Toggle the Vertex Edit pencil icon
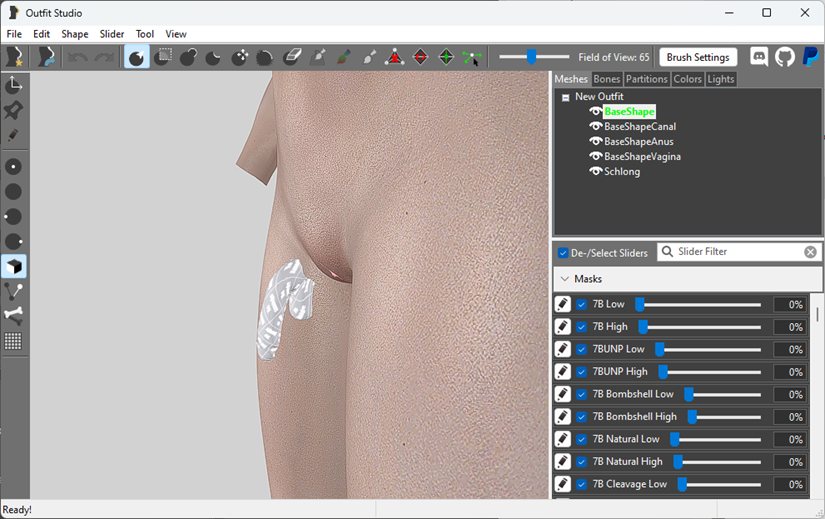 coord(14,135)
